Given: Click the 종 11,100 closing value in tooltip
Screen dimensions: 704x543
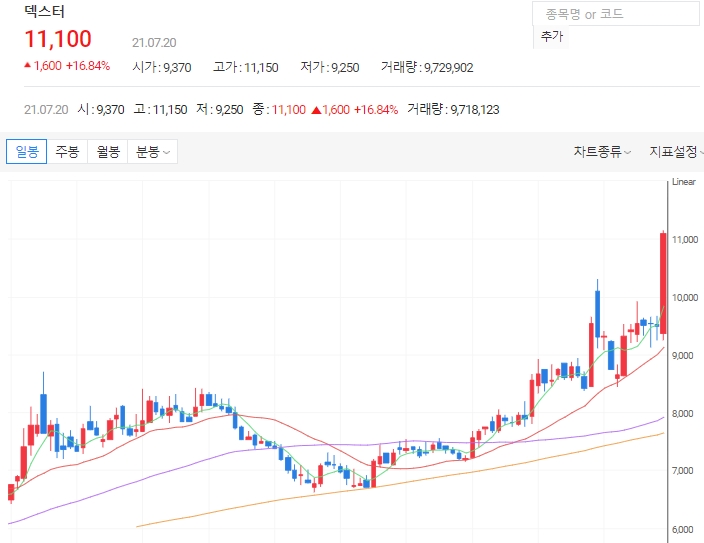Looking at the screenshot, I should (x=279, y=109).
